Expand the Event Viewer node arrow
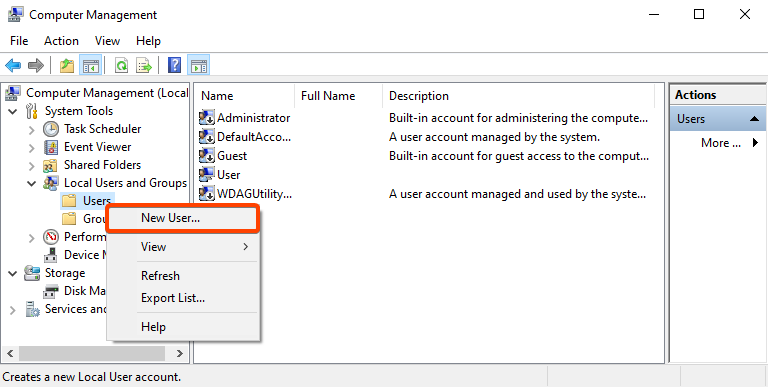Screen dimensions: 768x387 coord(32,147)
